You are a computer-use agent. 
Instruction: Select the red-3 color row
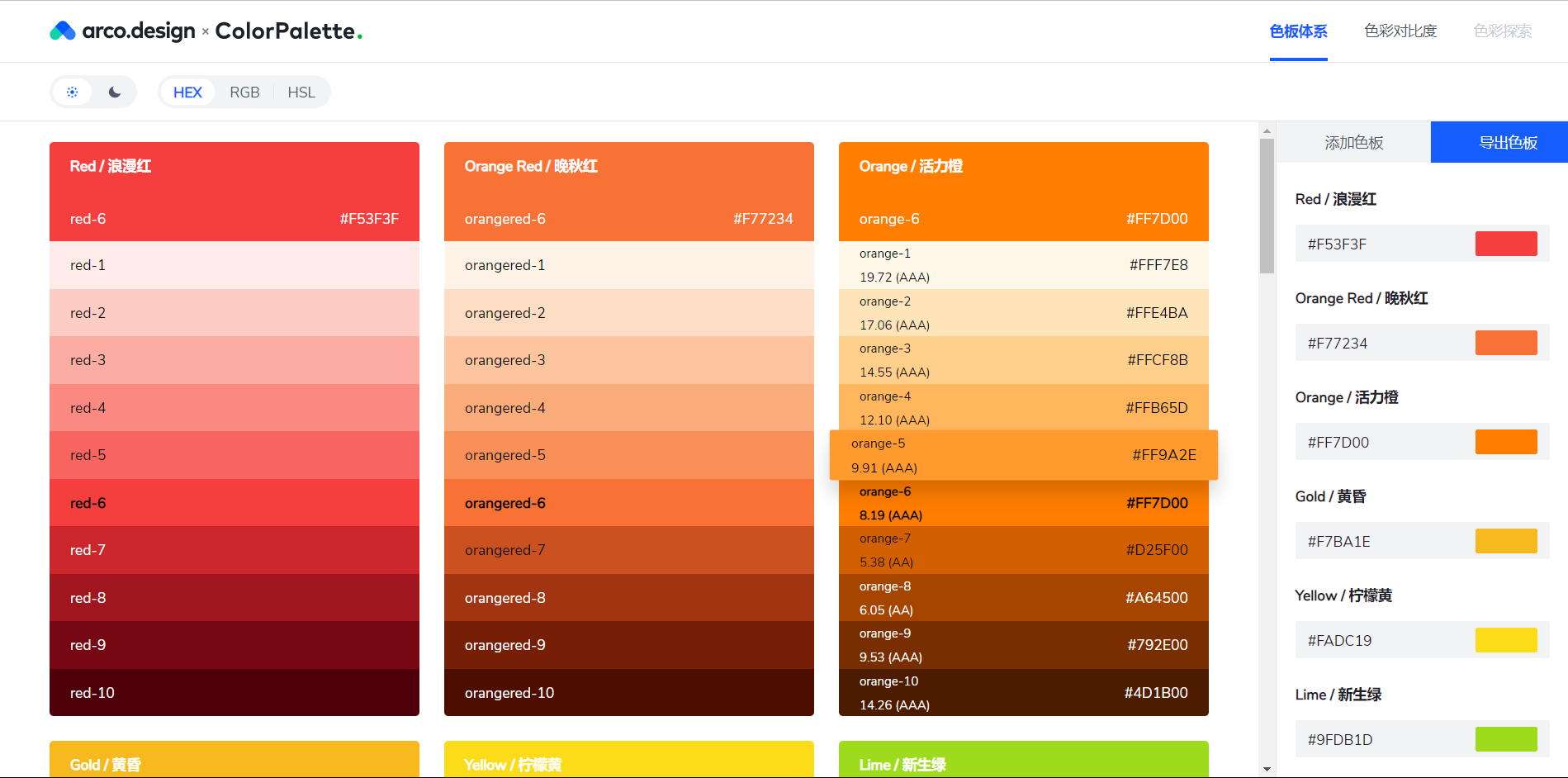234,360
